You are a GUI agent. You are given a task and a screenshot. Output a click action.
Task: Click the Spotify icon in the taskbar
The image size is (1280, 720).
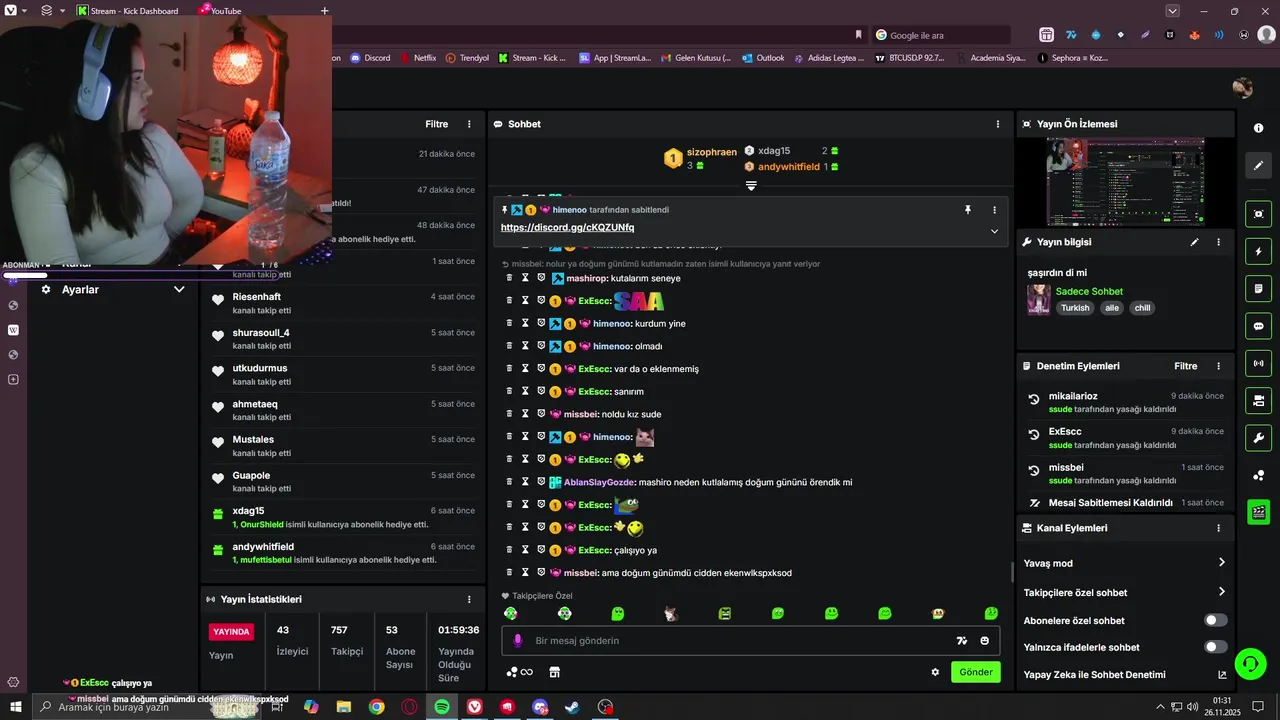[442, 707]
